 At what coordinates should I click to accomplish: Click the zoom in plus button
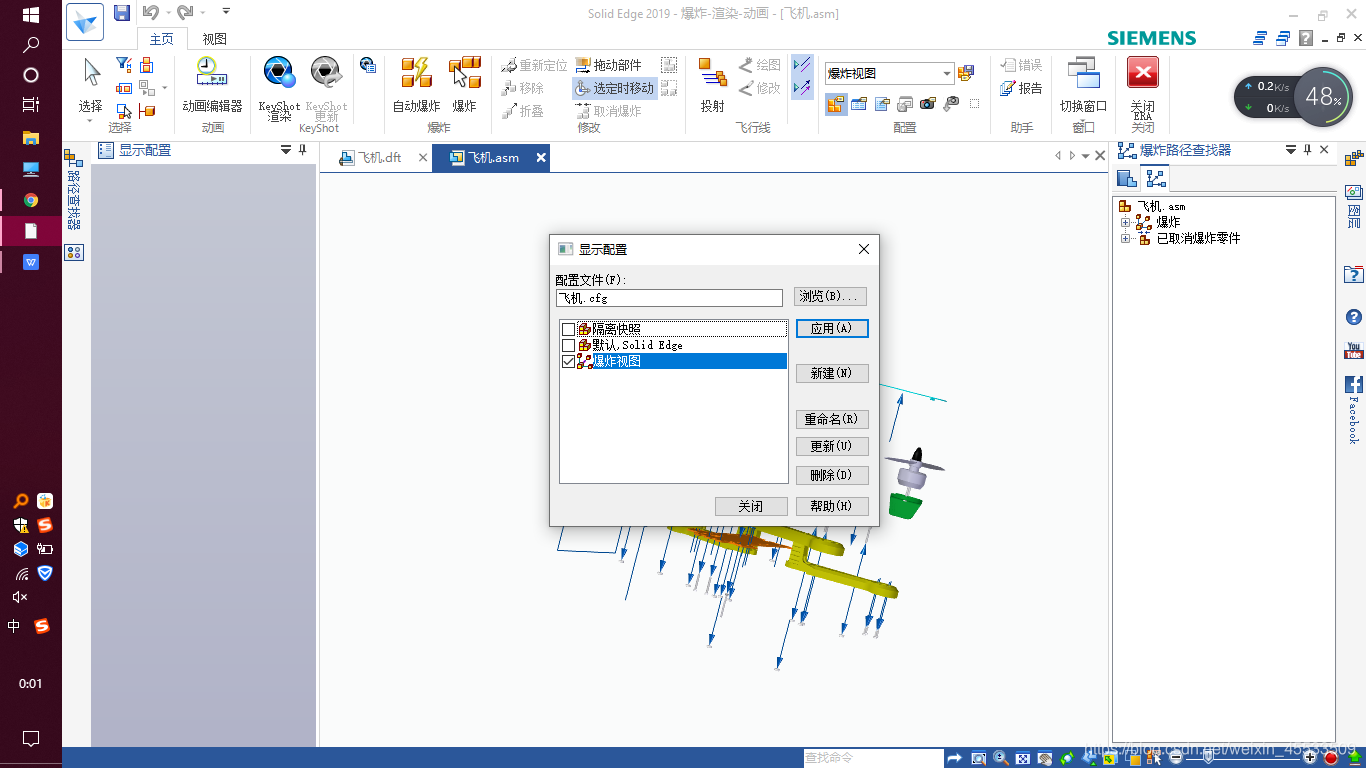[x=1310, y=758]
